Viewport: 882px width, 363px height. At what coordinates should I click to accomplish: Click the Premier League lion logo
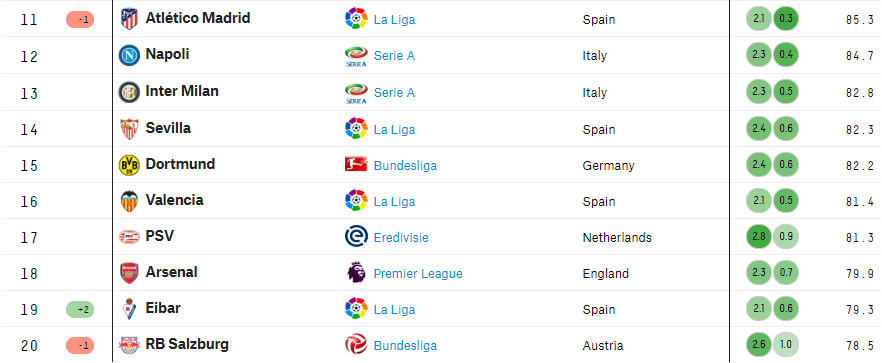tap(356, 273)
